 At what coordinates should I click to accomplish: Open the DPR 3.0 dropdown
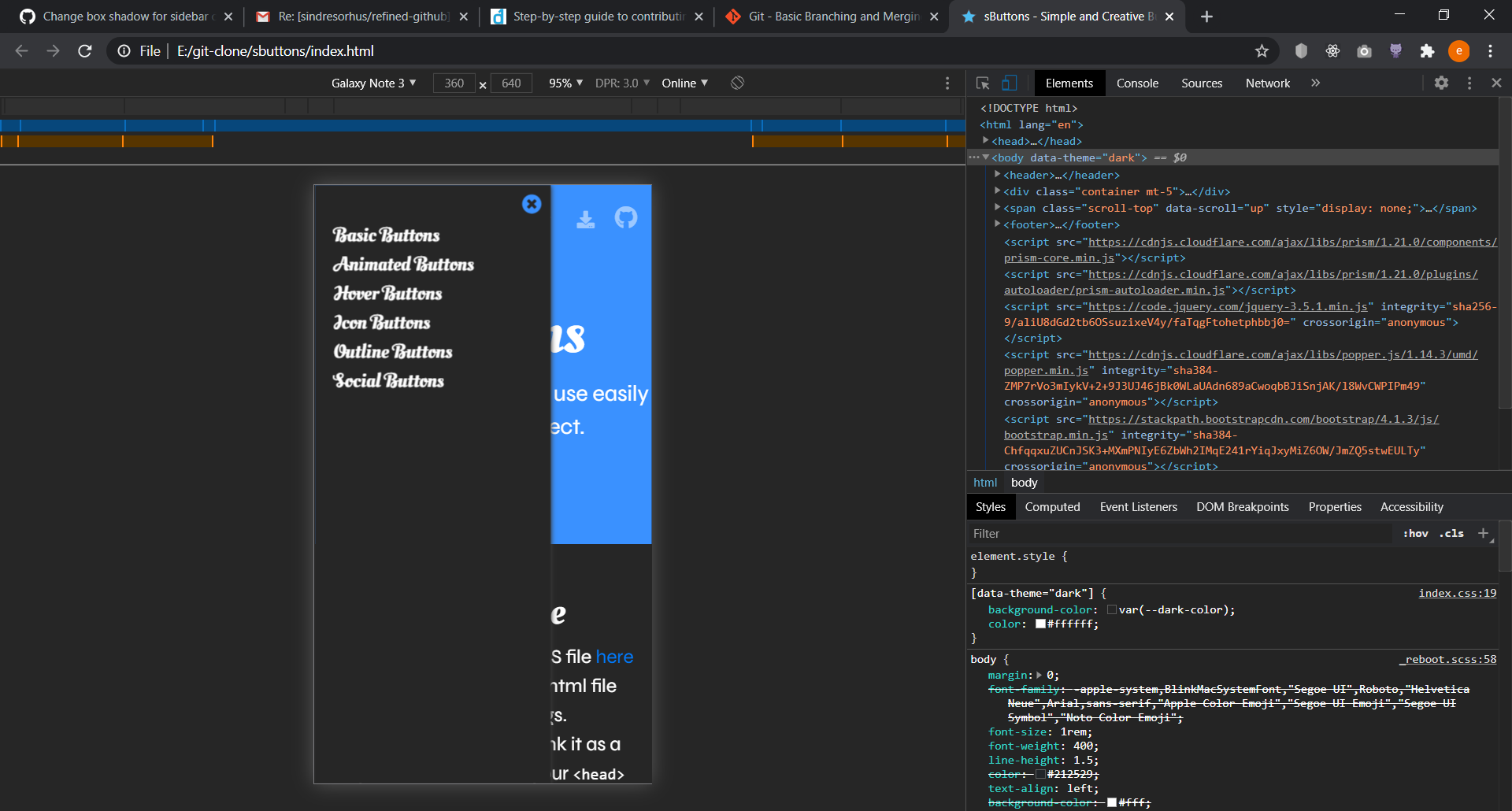pyautogui.click(x=622, y=83)
